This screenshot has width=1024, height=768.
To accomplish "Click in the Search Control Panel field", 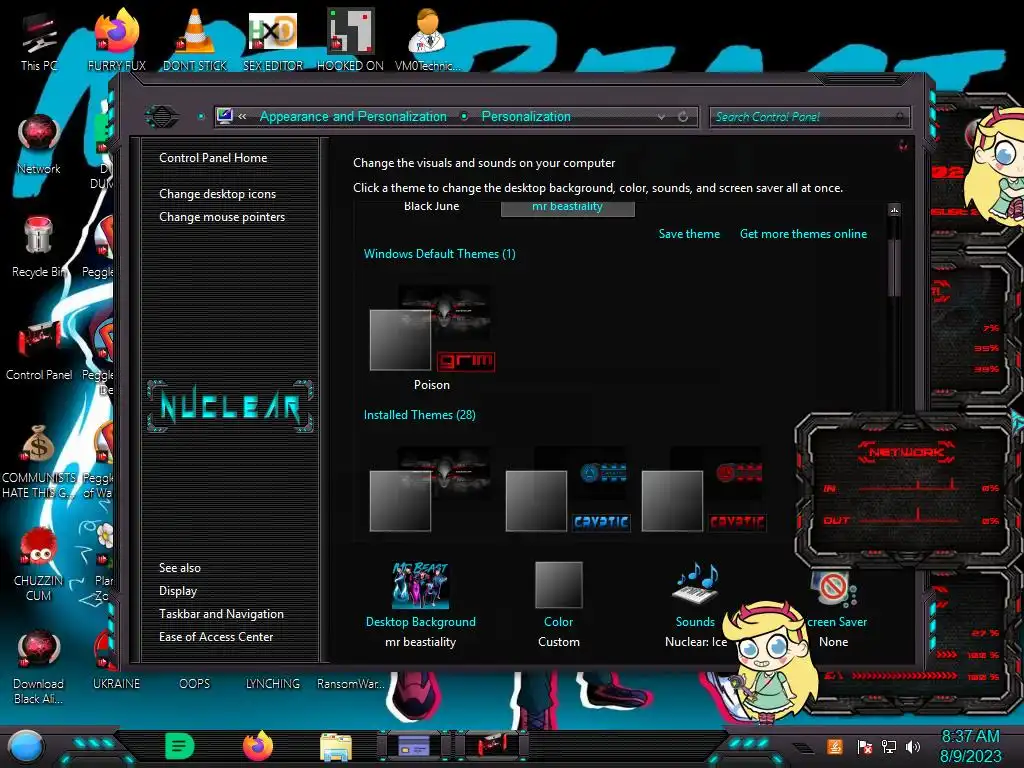I will [x=808, y=117].
